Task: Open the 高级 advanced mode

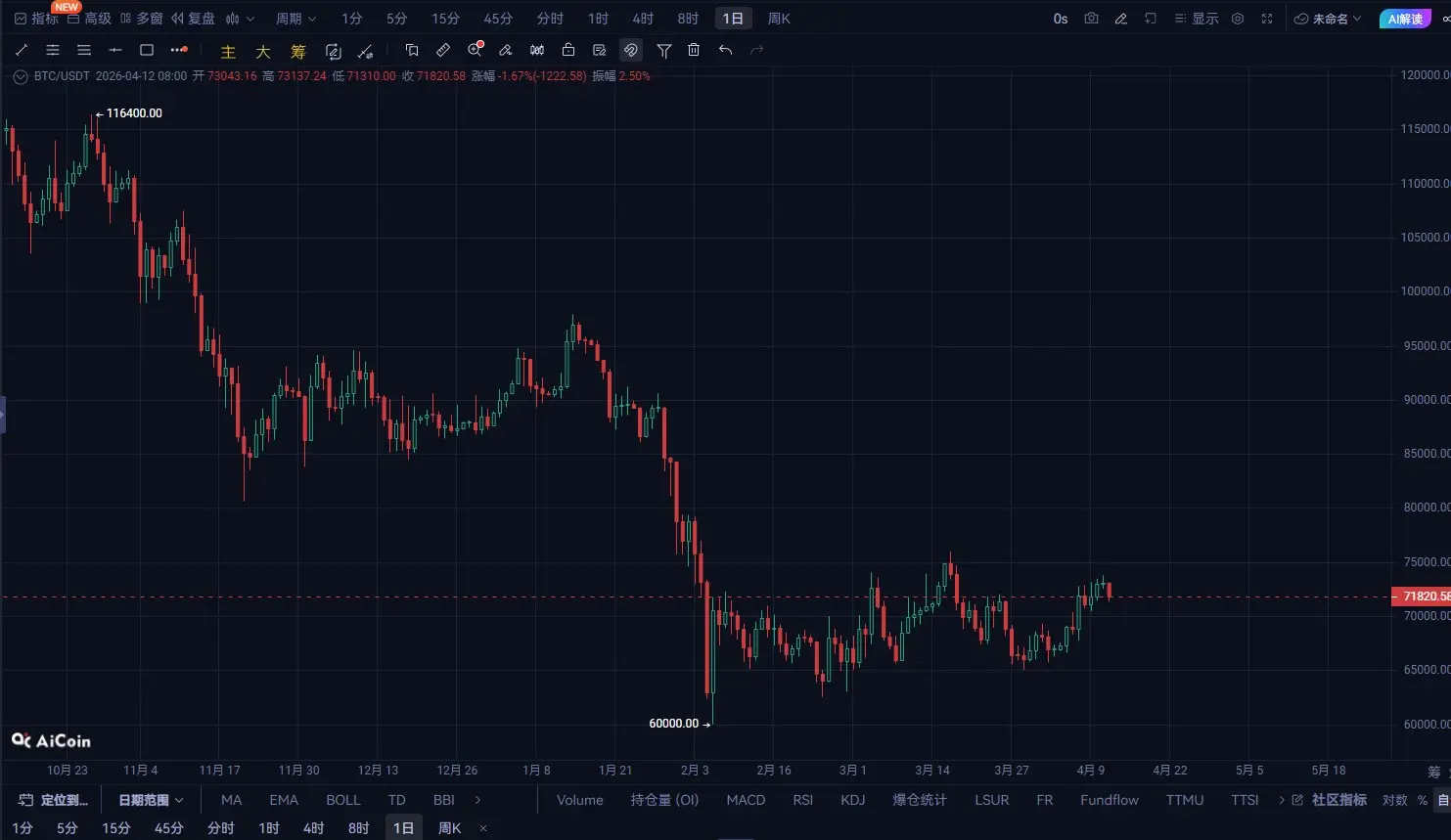Action: click(x=89, y=19)
